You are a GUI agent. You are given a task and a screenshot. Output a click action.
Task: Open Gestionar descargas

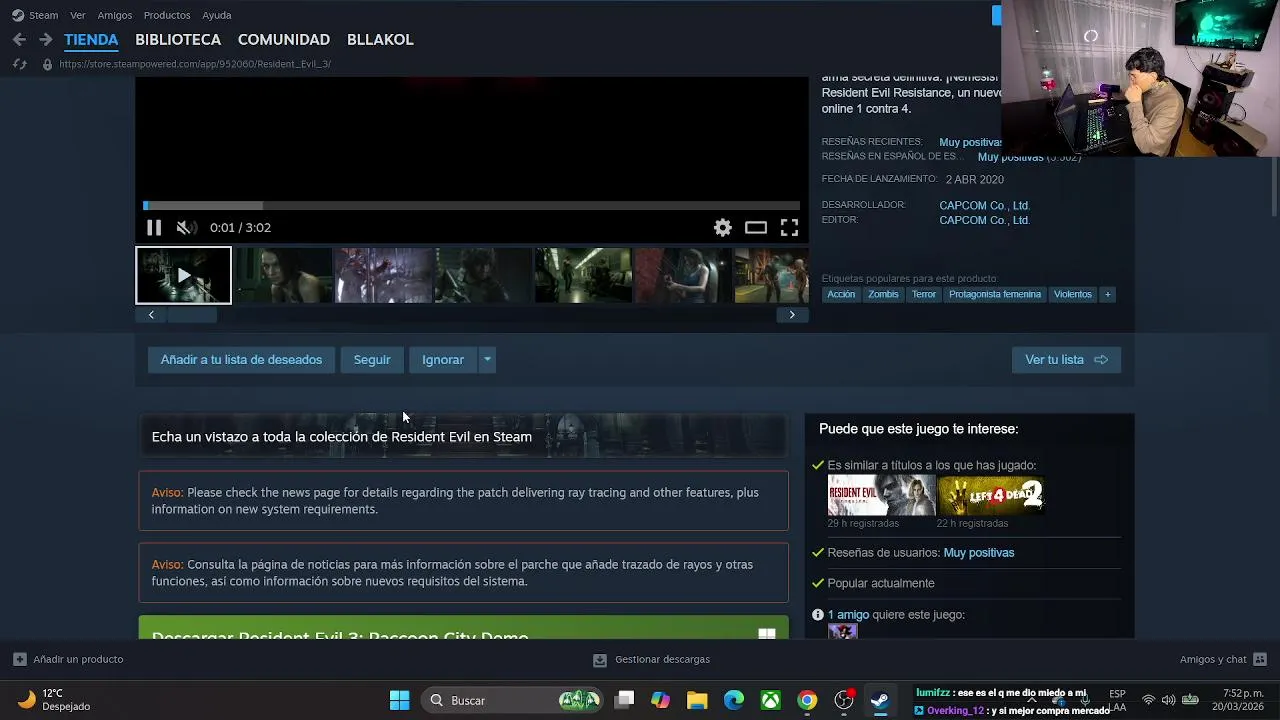(651, 660)
